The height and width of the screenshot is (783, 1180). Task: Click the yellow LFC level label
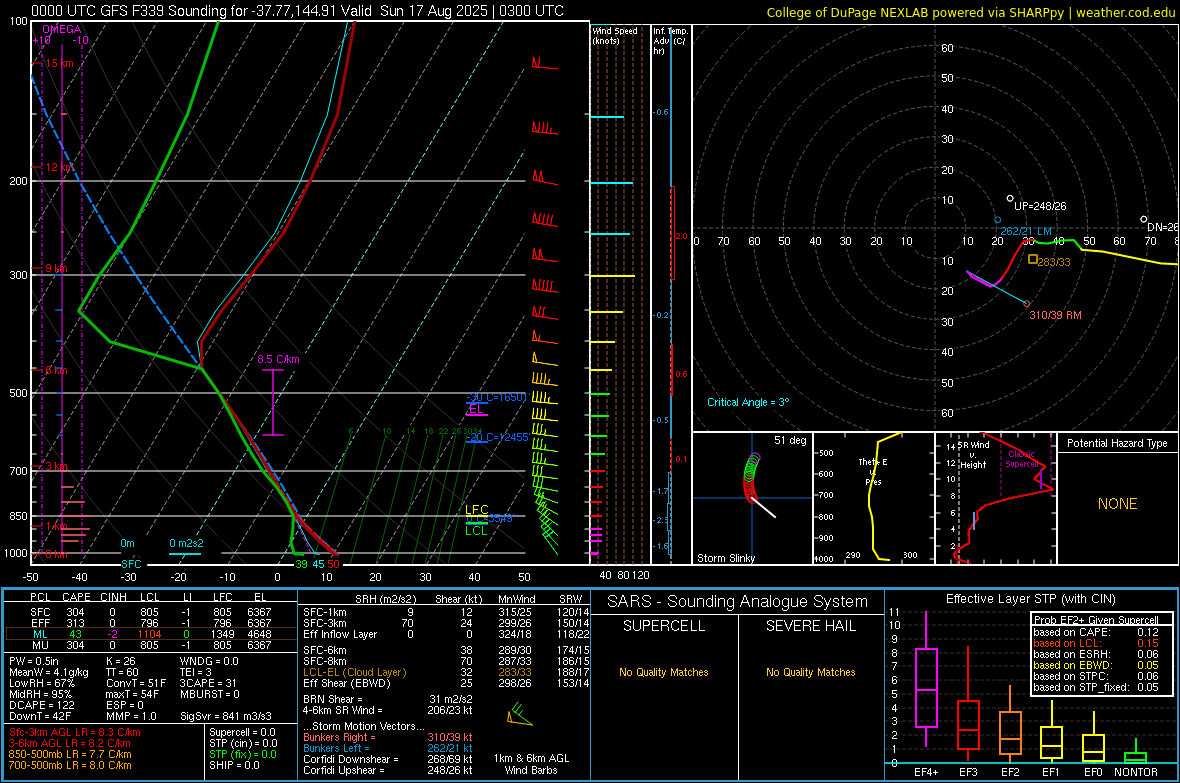[477, 510]
